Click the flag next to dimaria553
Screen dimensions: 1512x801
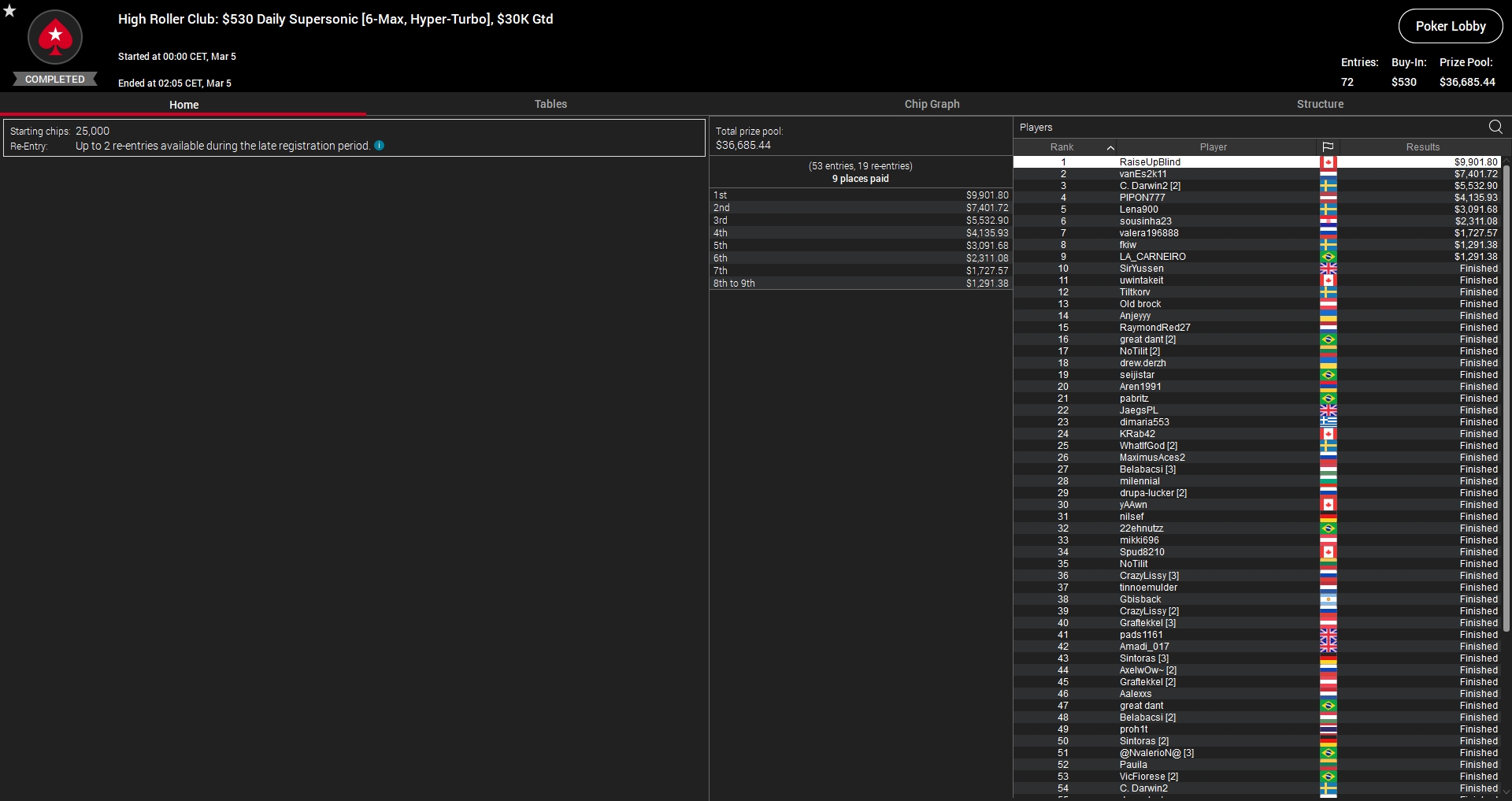tap(1329, 422)
